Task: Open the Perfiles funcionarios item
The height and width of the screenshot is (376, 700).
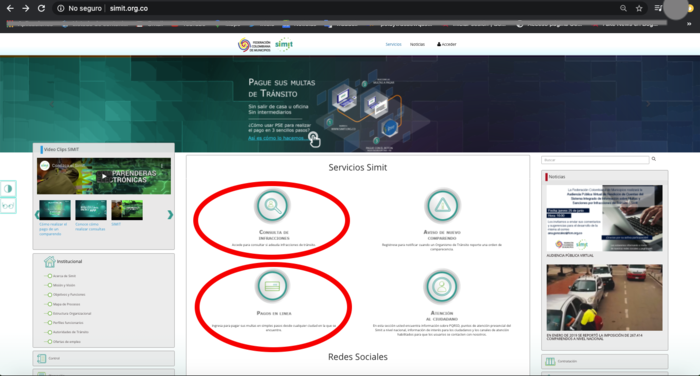Action: coord(68,323)
